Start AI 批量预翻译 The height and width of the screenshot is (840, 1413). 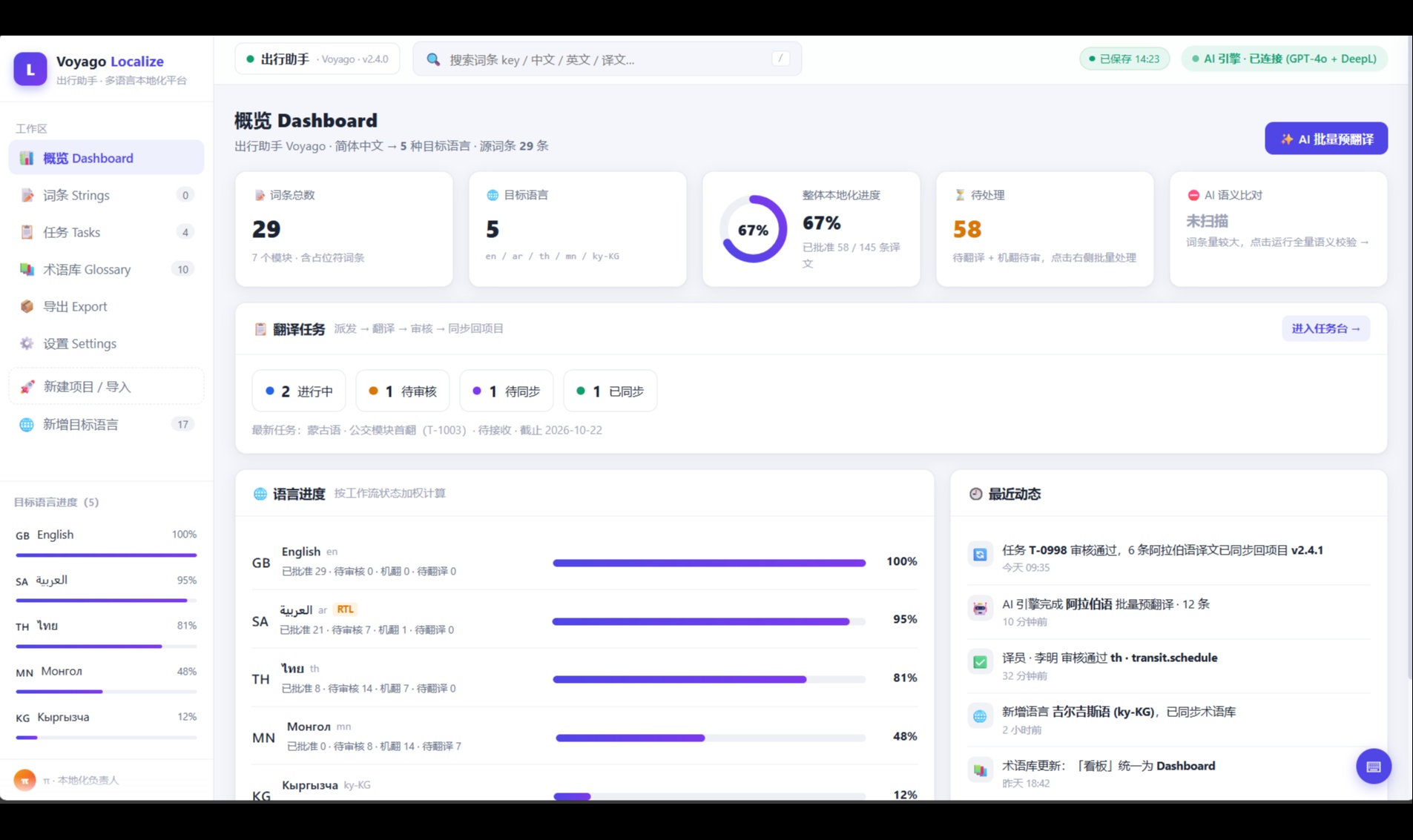(1325, 139)
